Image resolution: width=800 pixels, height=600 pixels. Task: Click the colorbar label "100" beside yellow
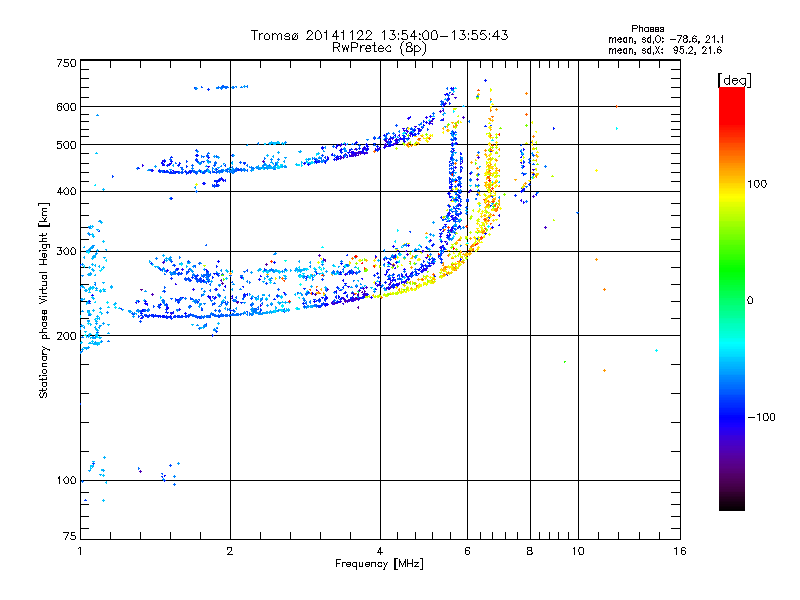757,184
